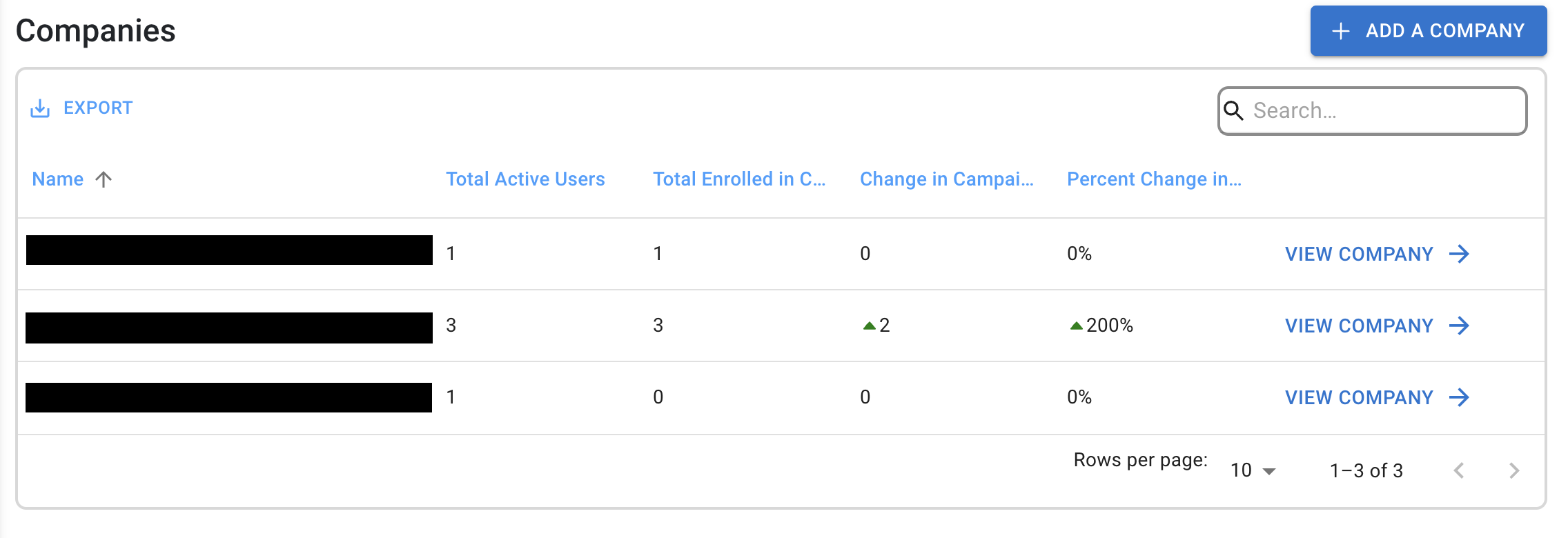Sort by Change in Campaign column
Screen dimensions: 1568x538
(x=947, y=179)
